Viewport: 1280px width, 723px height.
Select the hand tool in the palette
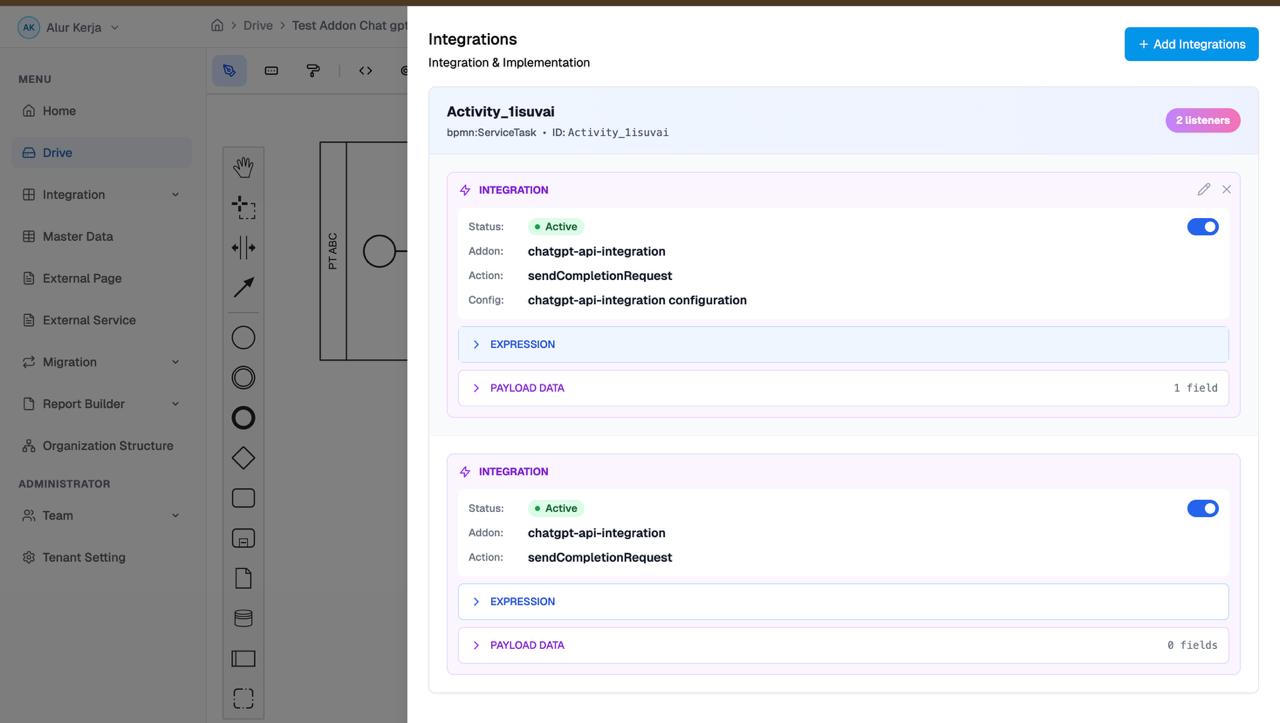243,166
